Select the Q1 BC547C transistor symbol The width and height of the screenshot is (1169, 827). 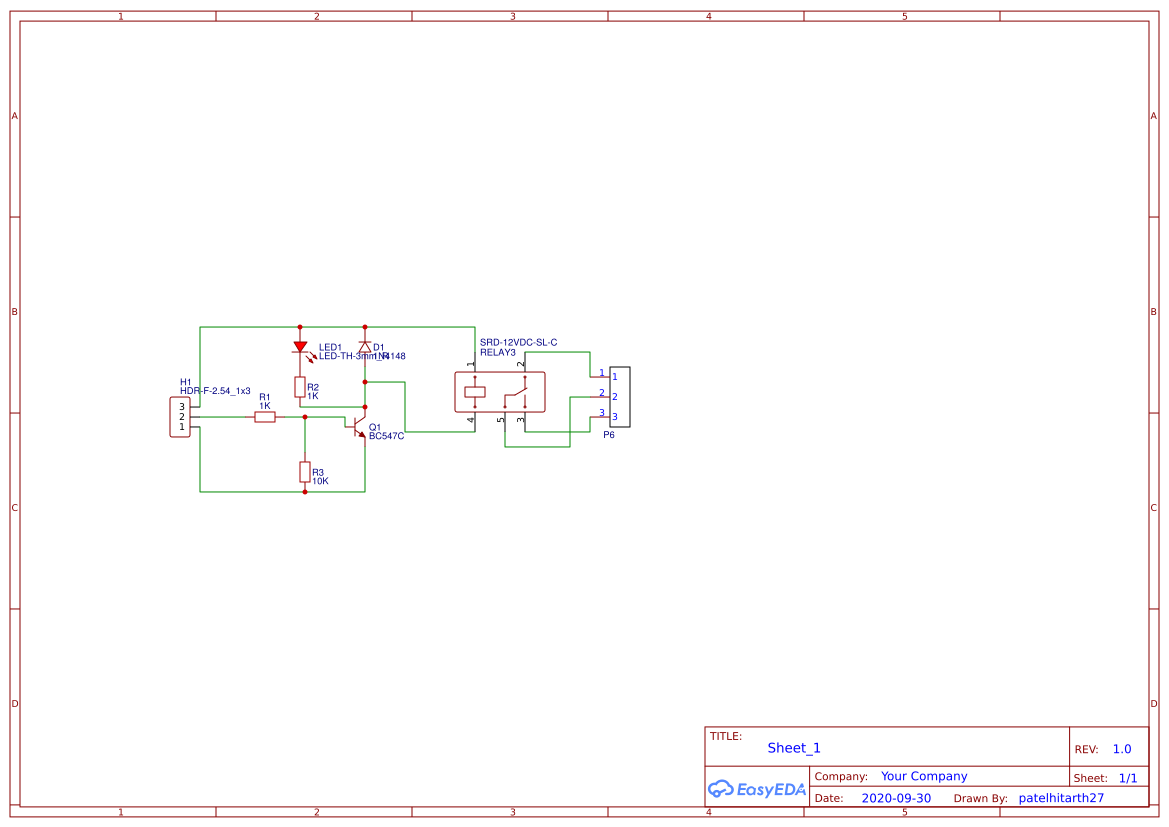click(x=356, y=425)
